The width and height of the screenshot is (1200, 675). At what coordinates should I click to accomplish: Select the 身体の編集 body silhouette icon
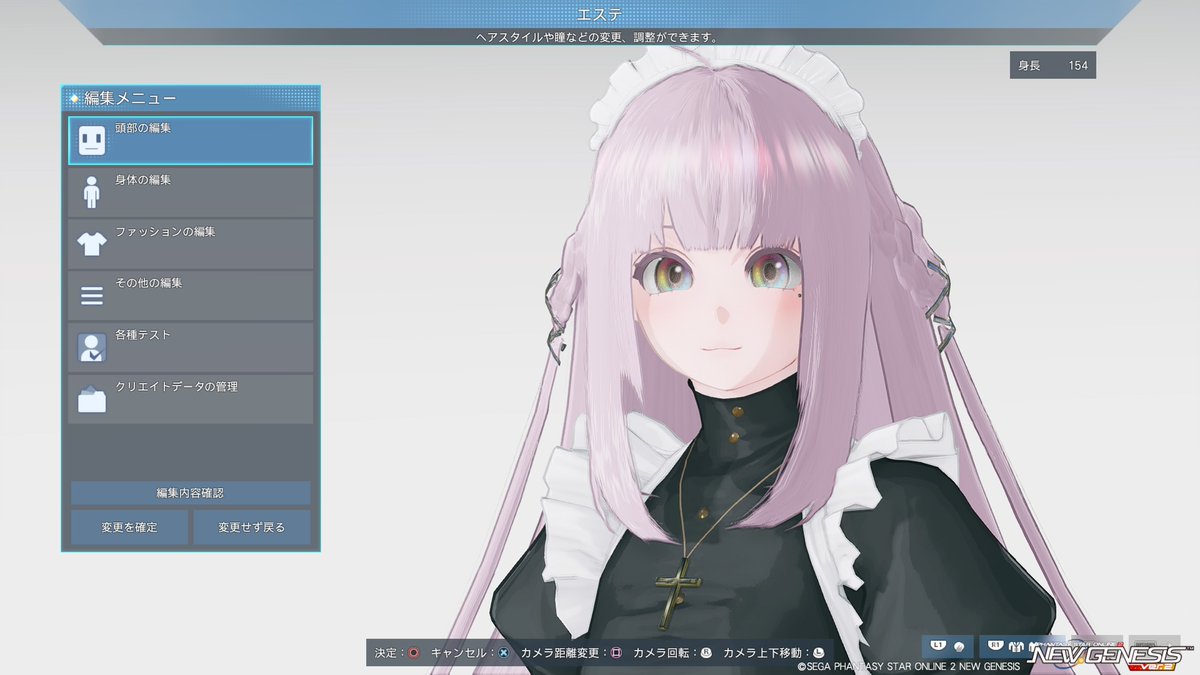tap(92, 192)
